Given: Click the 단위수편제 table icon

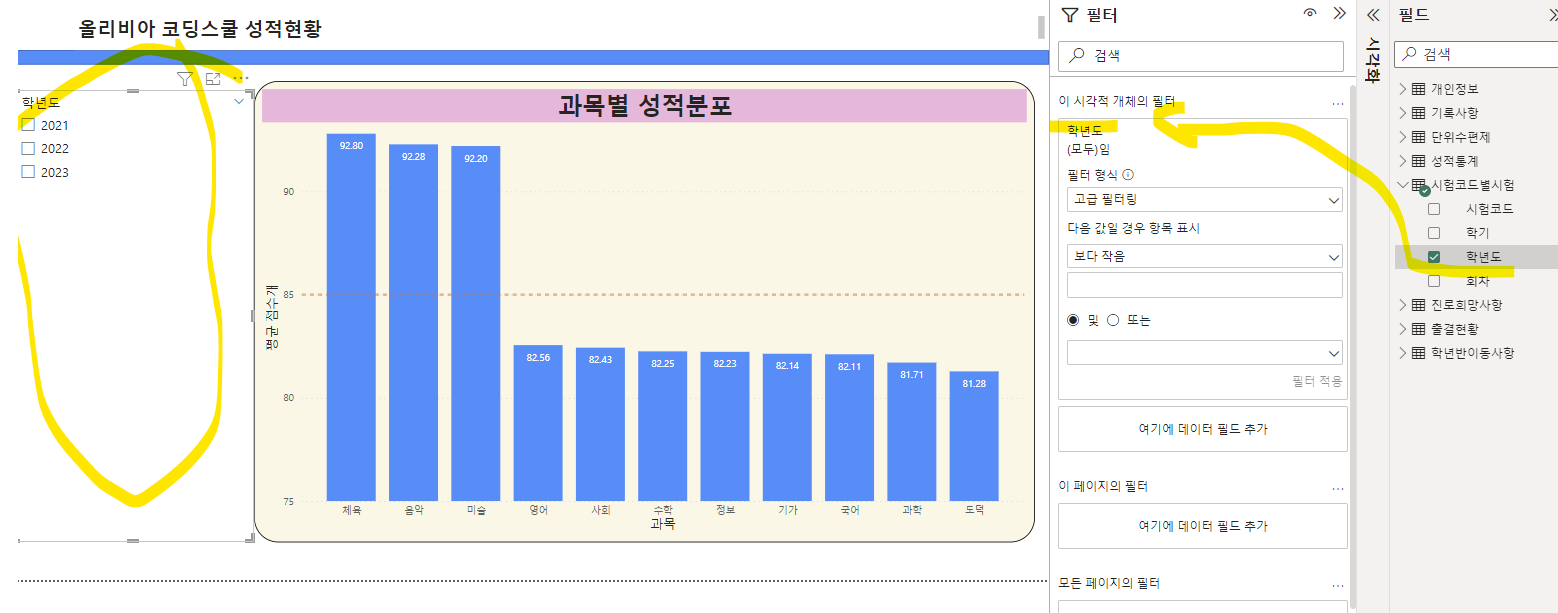Looking at the screenshot, I should [1418, 137].
